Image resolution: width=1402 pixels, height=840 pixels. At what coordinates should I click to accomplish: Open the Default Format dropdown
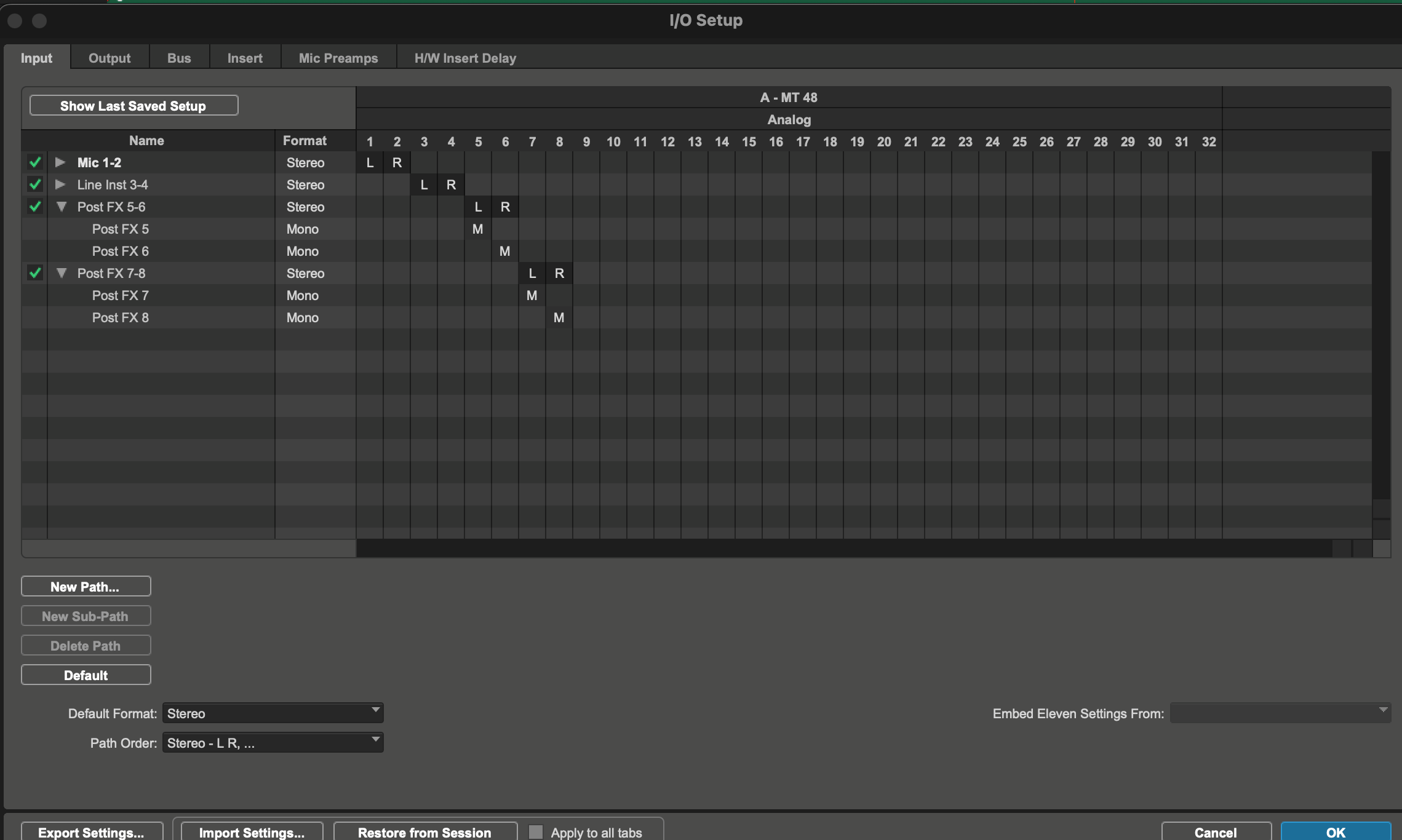coord(273,713)
